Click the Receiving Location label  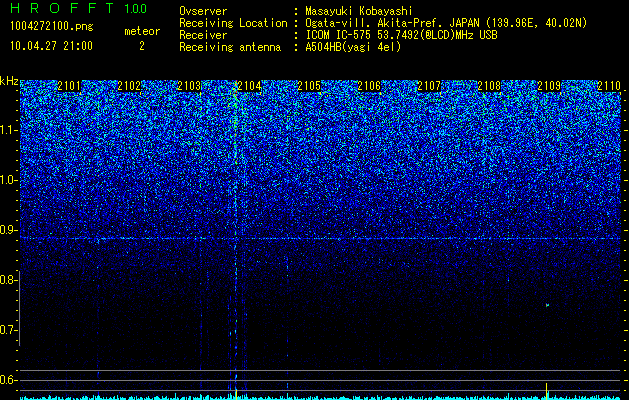[233, 23]
